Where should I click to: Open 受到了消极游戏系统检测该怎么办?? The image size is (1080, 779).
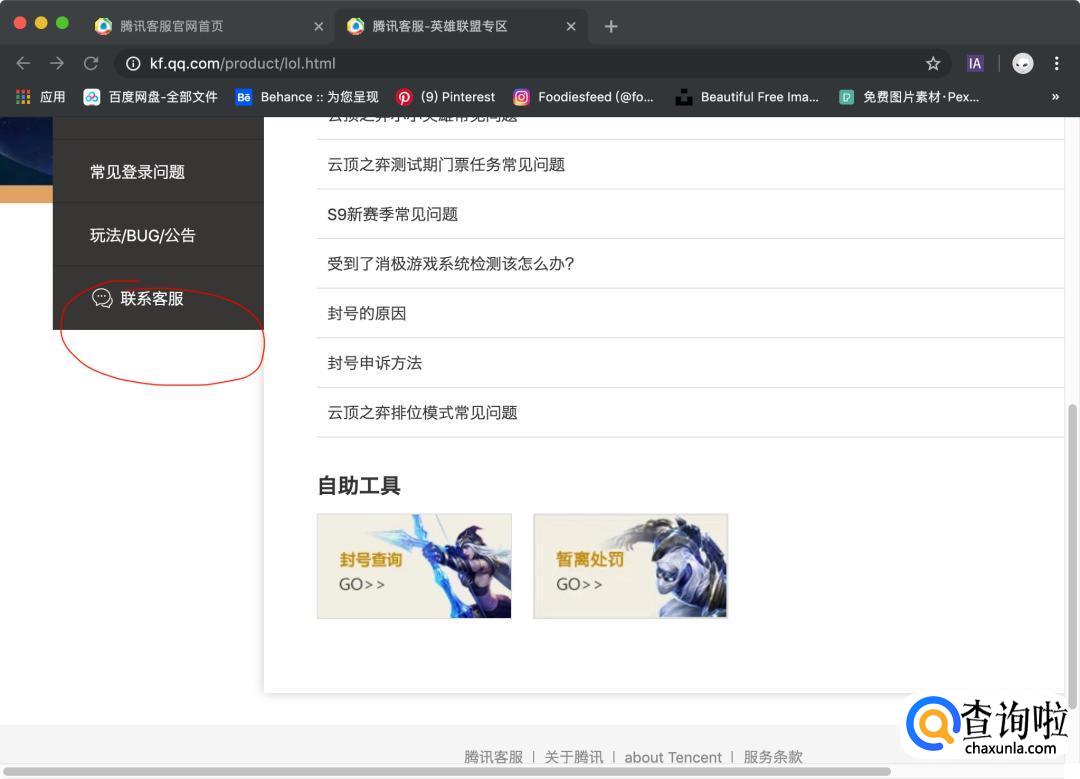(690, 264)
